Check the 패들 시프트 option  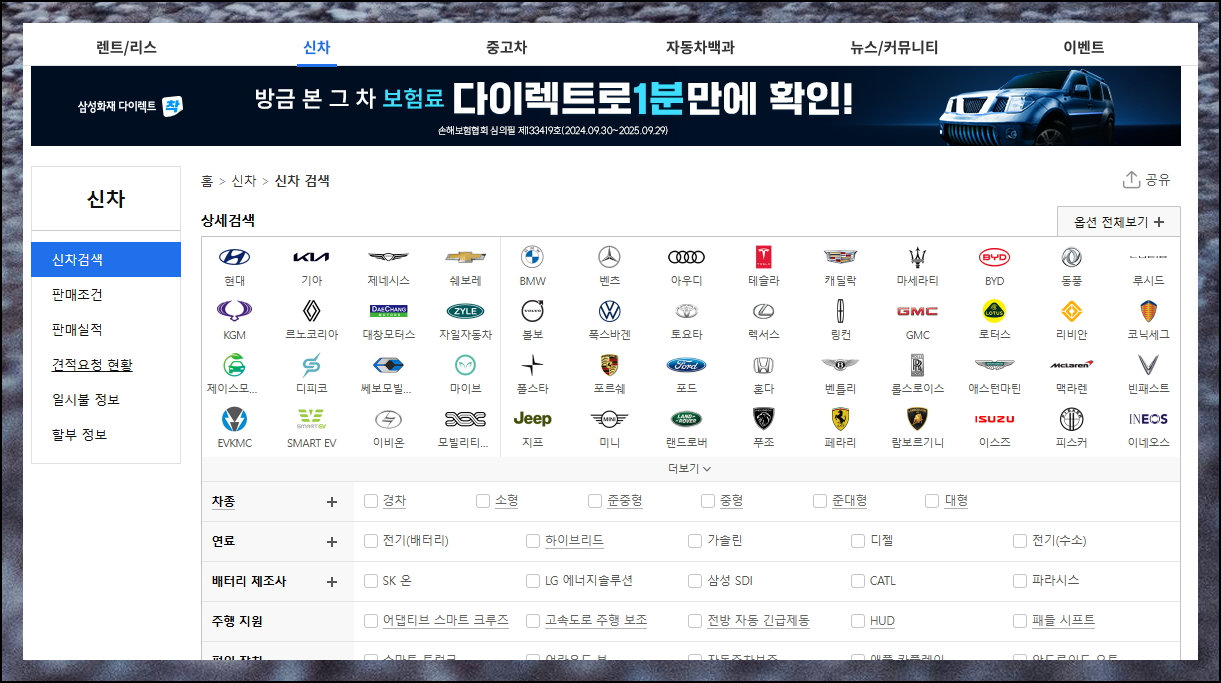(x=1020, y=620)
